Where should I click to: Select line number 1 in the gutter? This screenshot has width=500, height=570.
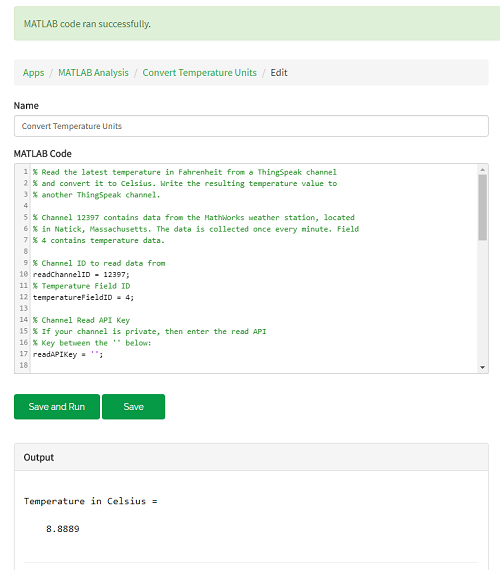[25, 172]
